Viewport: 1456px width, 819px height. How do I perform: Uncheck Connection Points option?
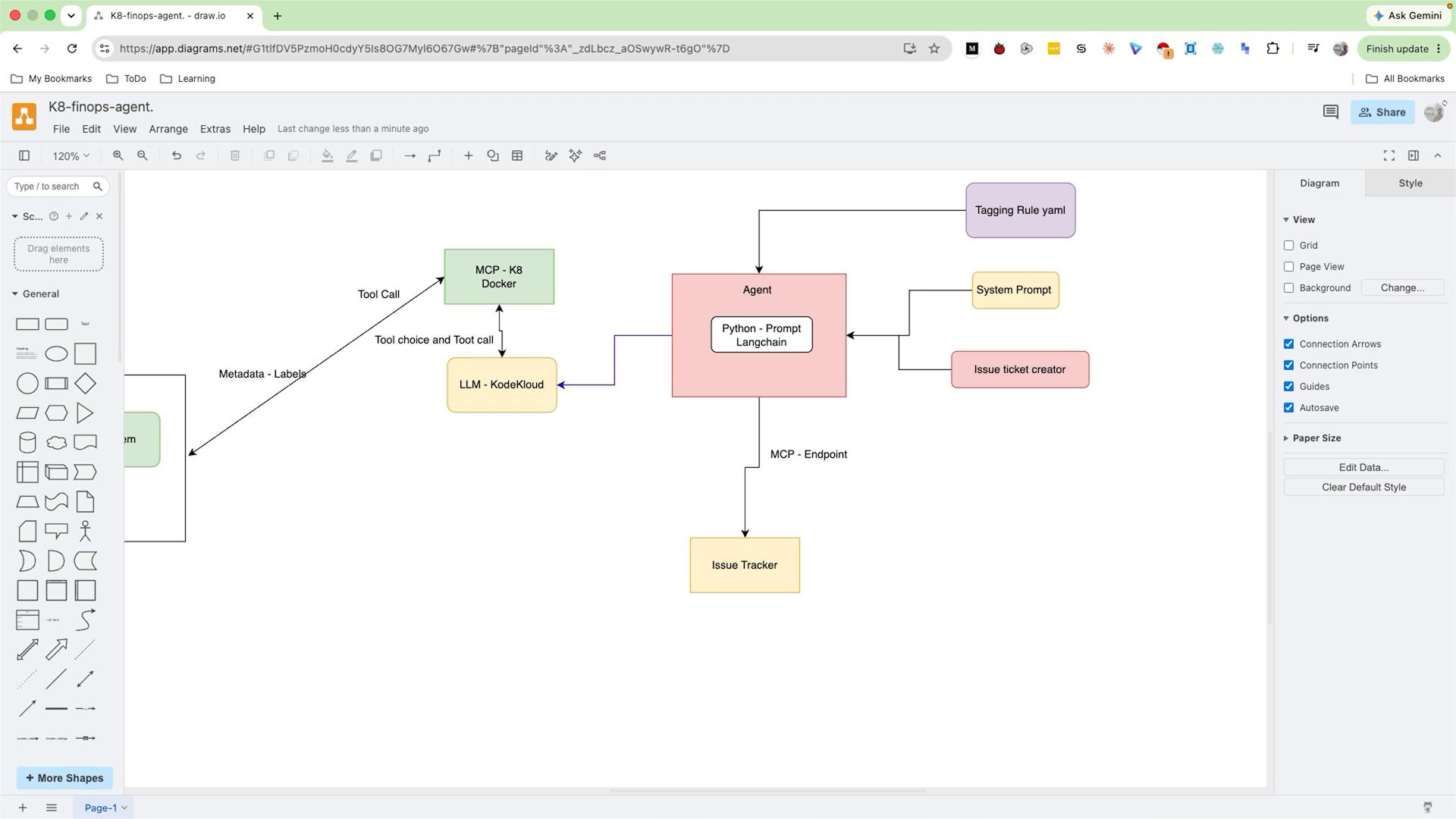point(1288,366)
